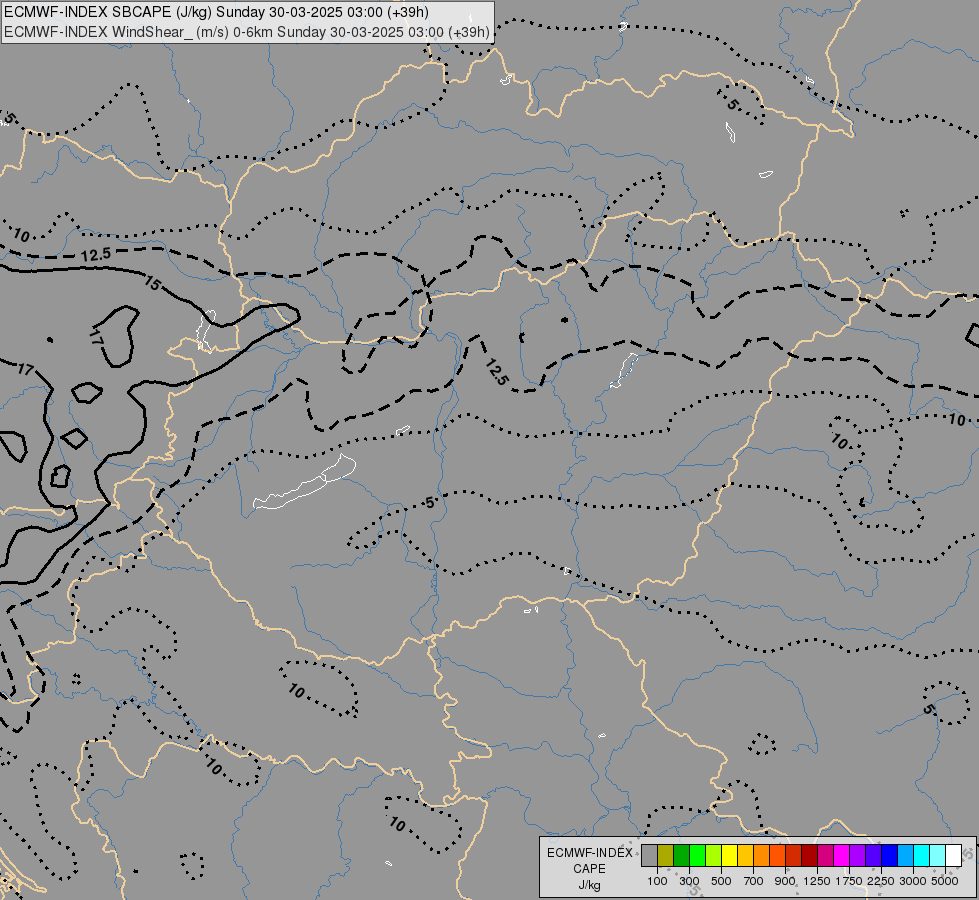Click the ECMWF-INDEX label in legend box
Screen dimensions: 979x900
tap(590, 853)
